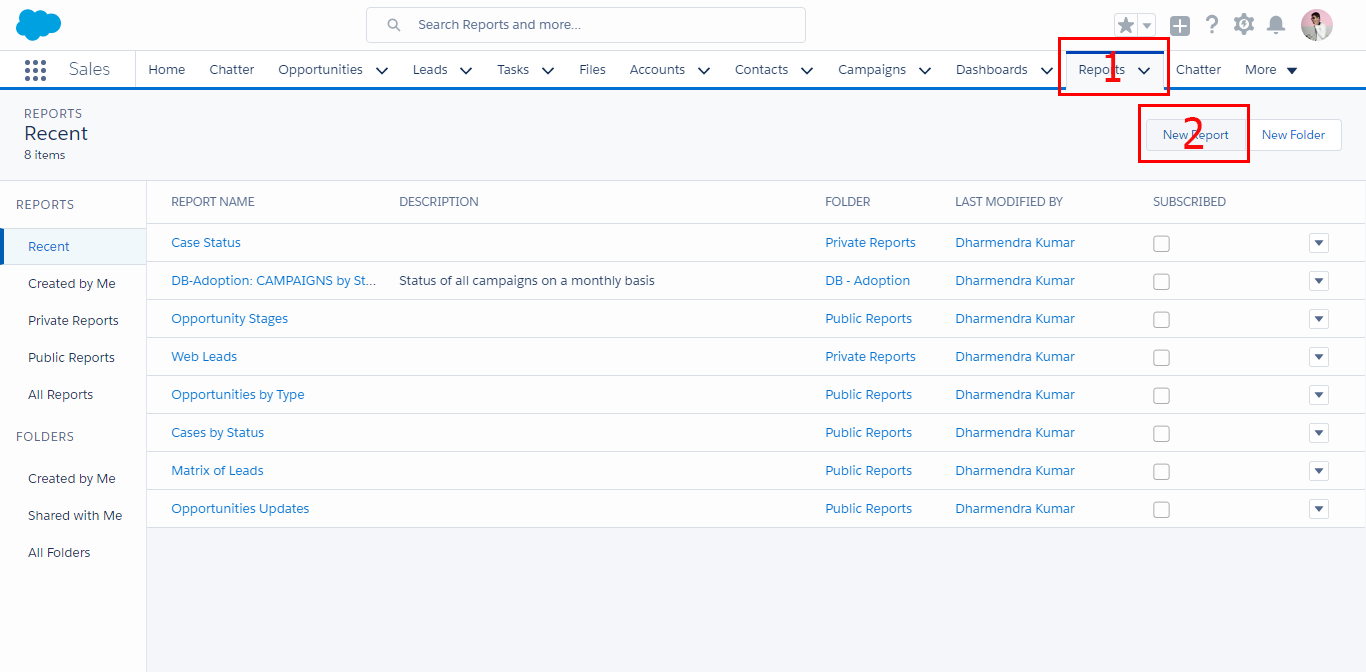Switch to the Home tab
The image size is (1366, 672).
(x=167, y=70)
